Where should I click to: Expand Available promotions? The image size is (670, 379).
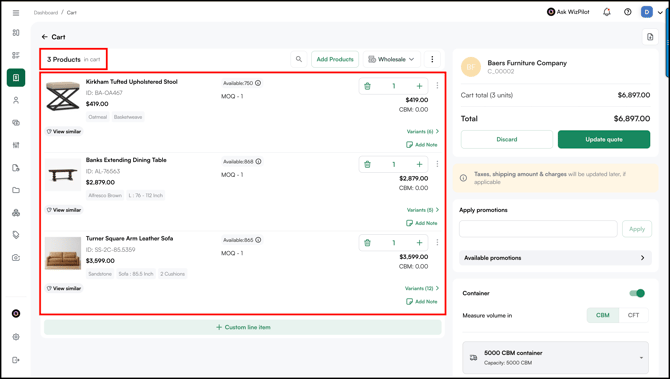[x=555, y=258]
